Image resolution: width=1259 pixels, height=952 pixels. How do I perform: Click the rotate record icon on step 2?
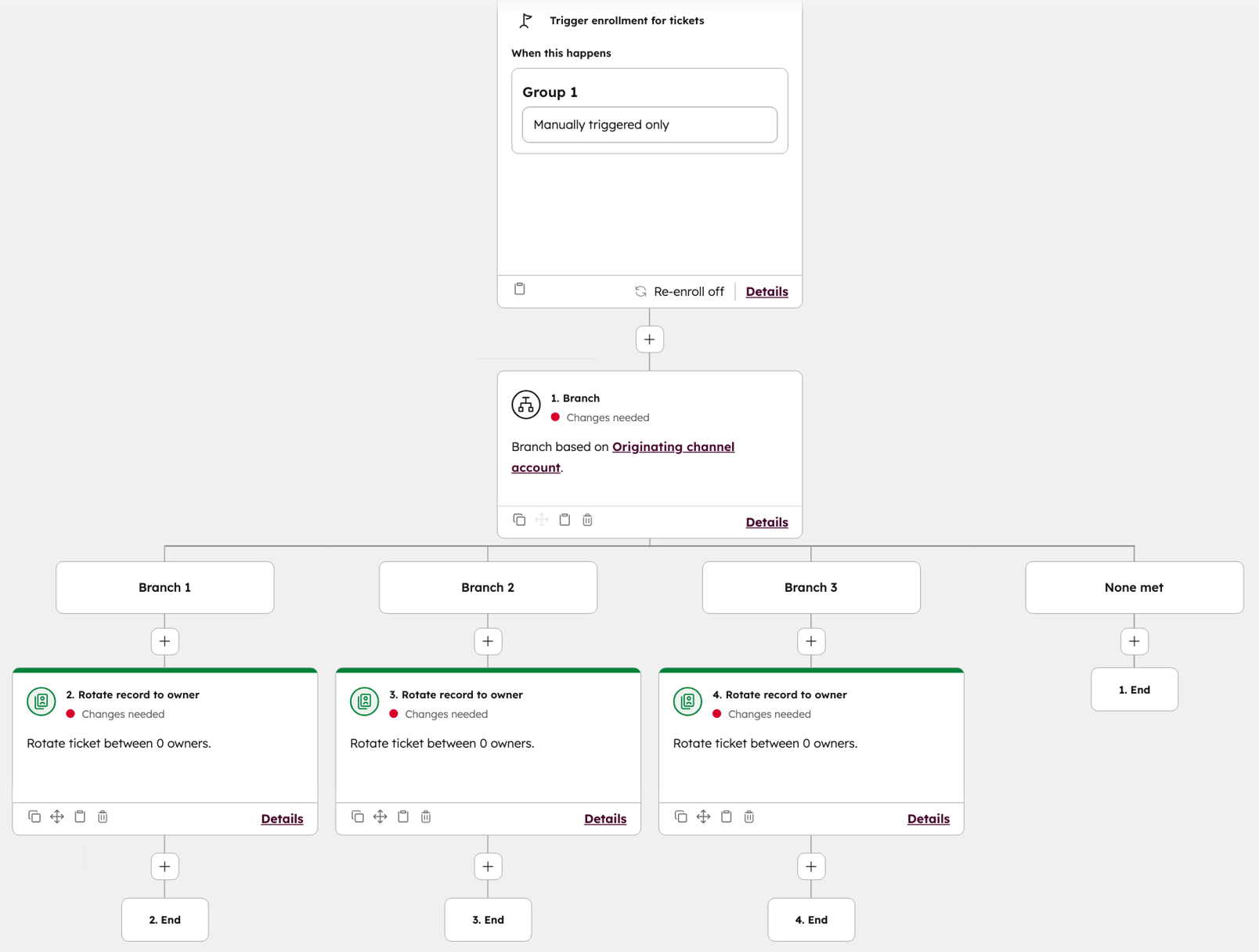(x=40, y=701)
